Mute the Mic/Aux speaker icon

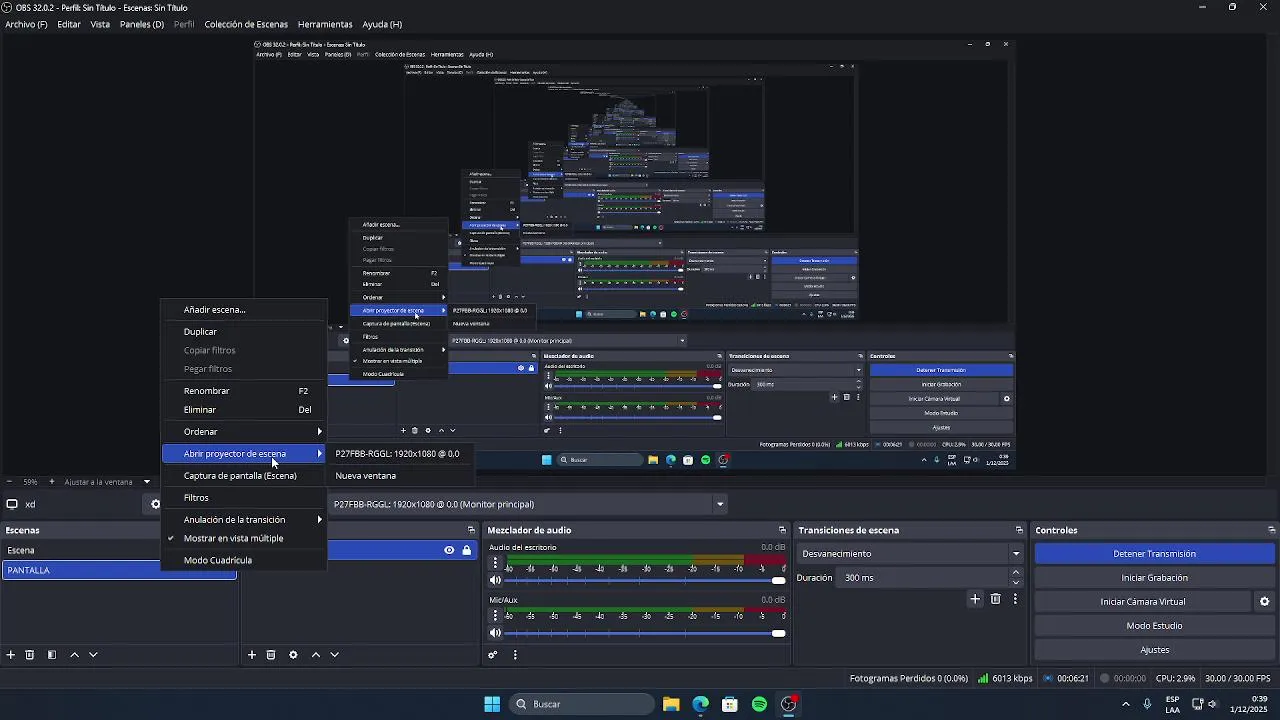[x=495, y=633]
